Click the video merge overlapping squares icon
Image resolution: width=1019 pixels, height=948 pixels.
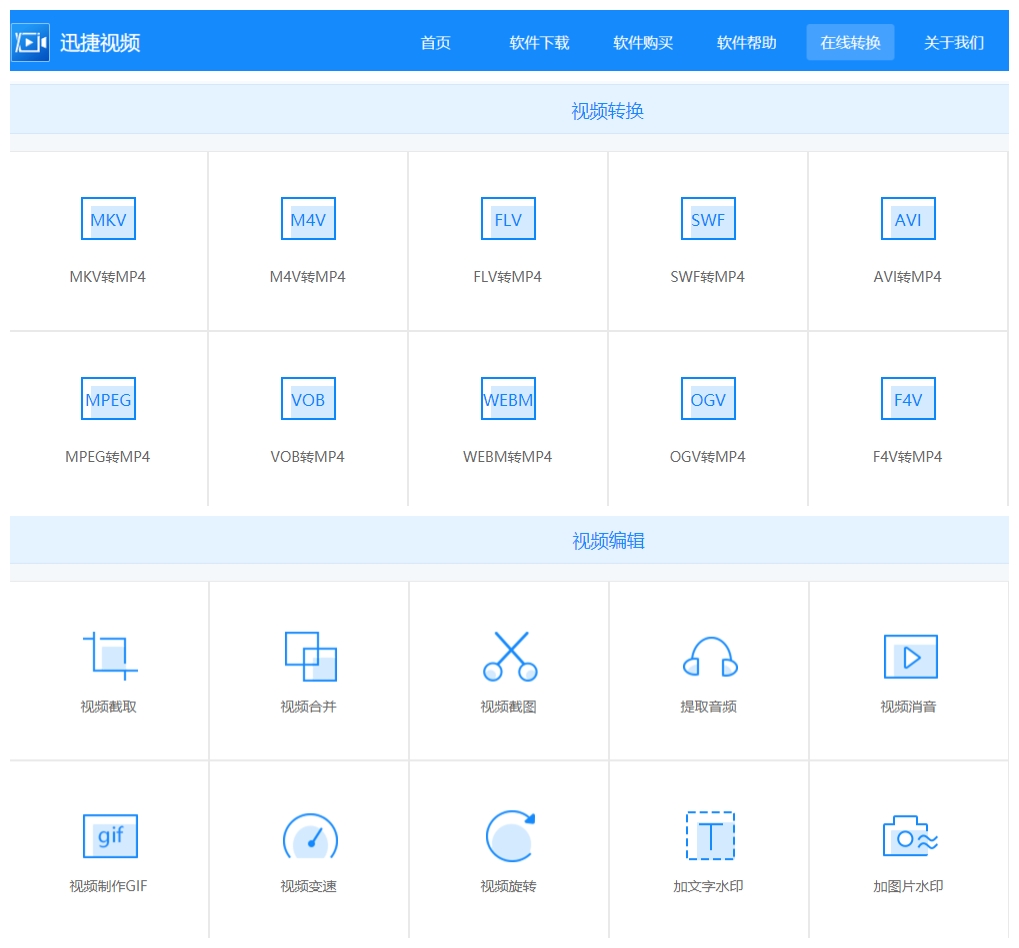[311, 656]
